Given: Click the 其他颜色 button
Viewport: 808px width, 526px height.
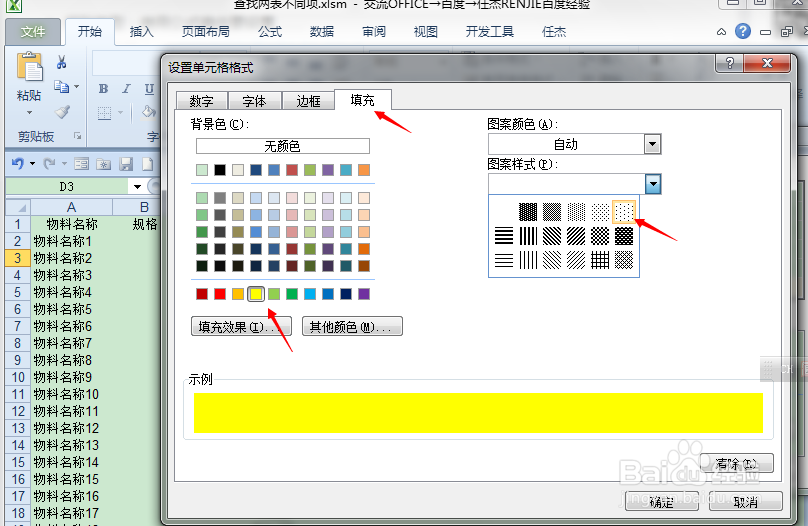Looking at the screenshot, I should point(352,326).
